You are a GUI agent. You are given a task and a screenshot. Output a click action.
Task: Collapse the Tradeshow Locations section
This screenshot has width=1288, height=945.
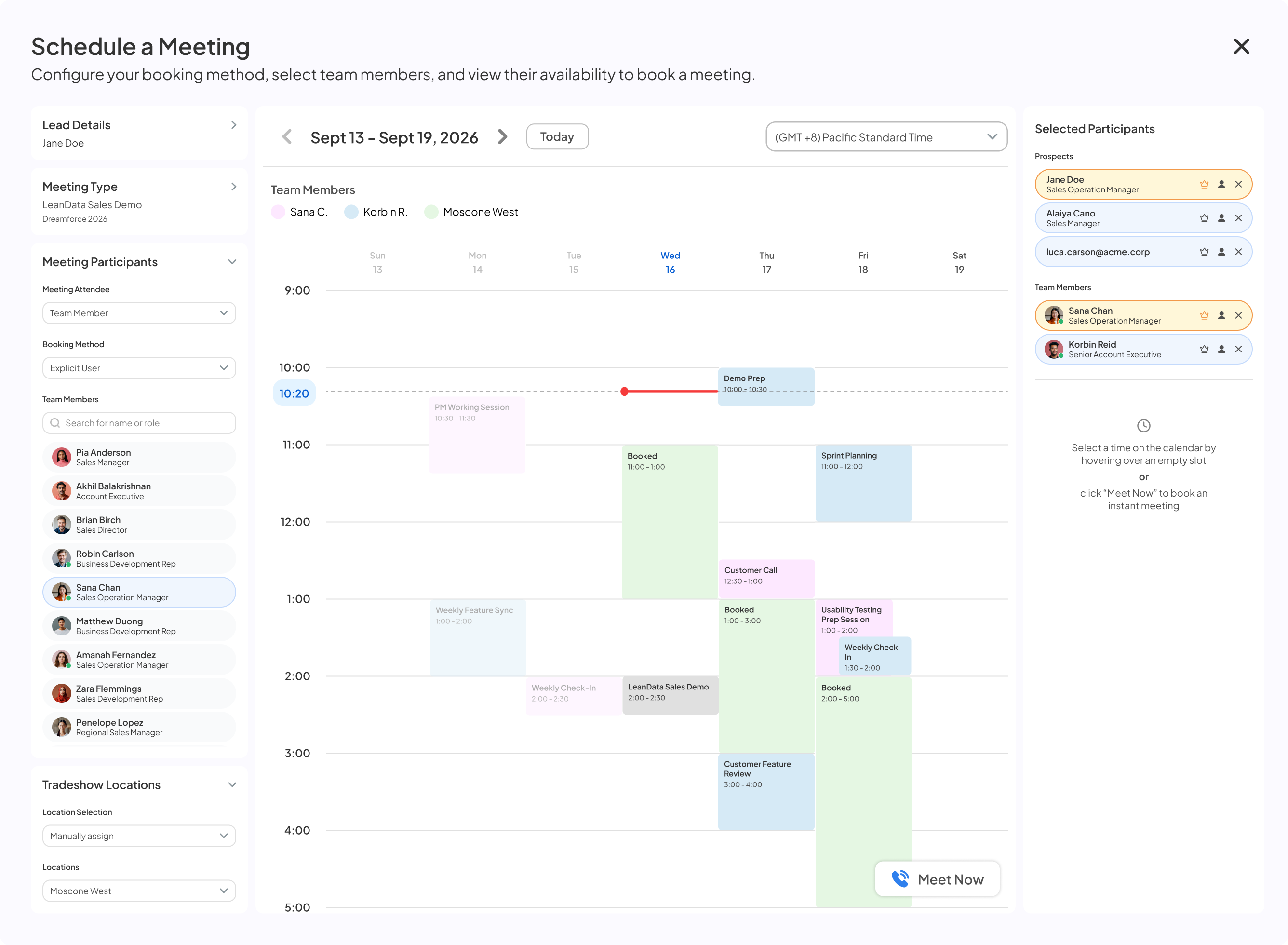[232, 785]
